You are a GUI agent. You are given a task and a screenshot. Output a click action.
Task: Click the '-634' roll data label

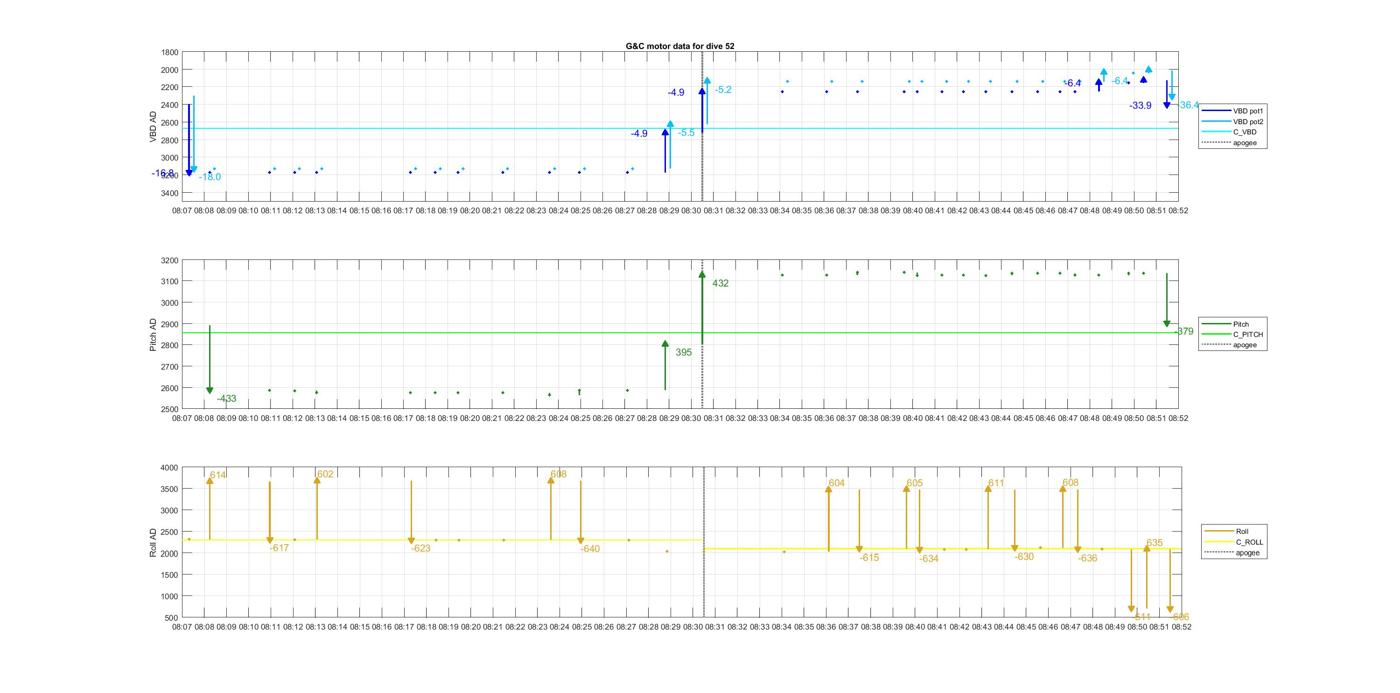click(929, 559)
